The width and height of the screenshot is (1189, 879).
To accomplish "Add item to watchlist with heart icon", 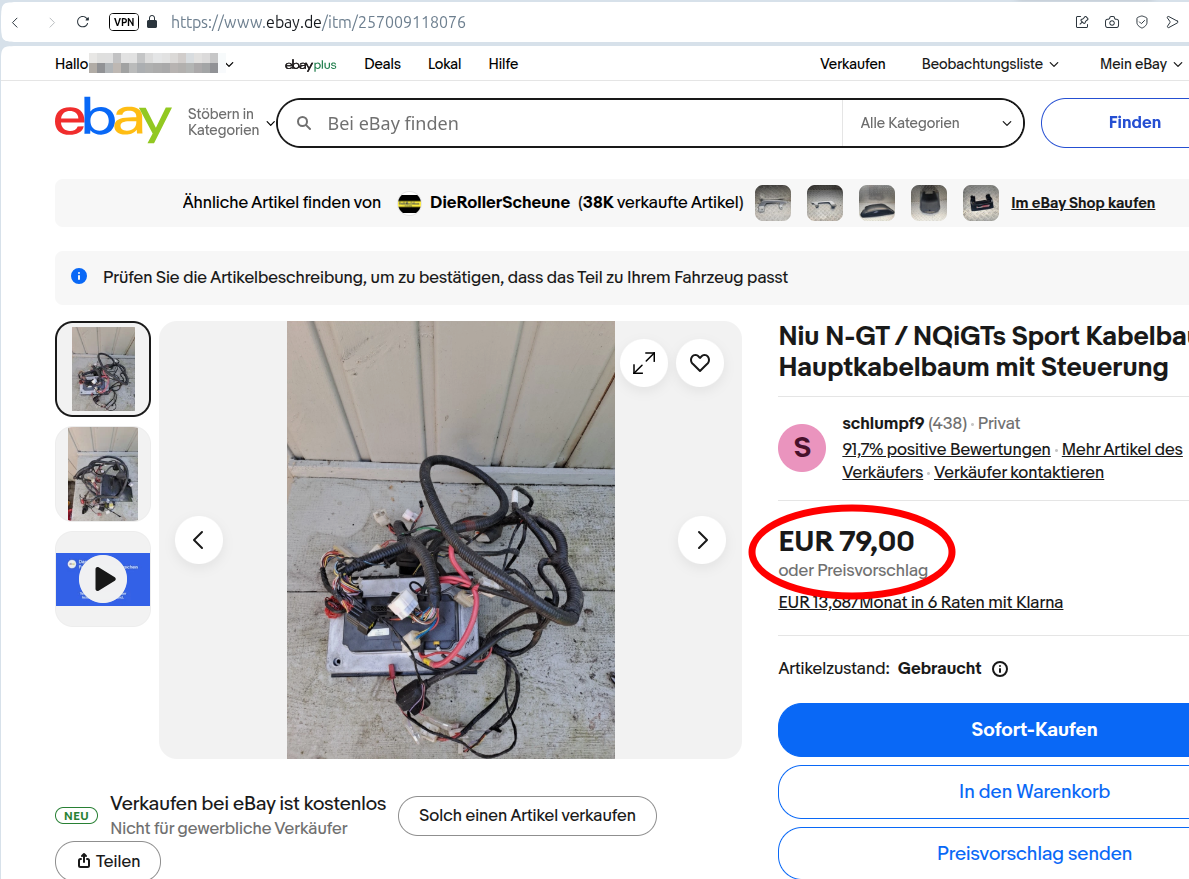I will click(700, 363).
